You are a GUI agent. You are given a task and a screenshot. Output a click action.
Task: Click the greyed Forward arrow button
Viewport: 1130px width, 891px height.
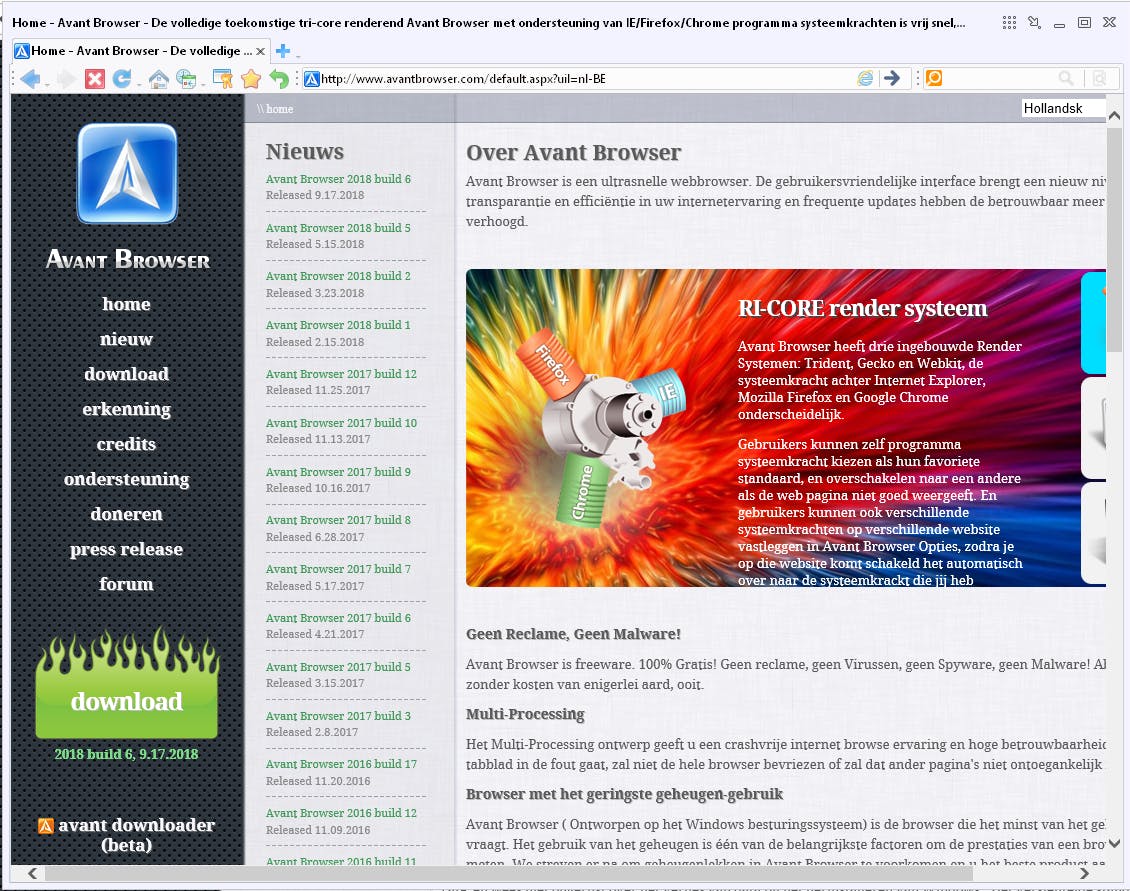[66, 79]
